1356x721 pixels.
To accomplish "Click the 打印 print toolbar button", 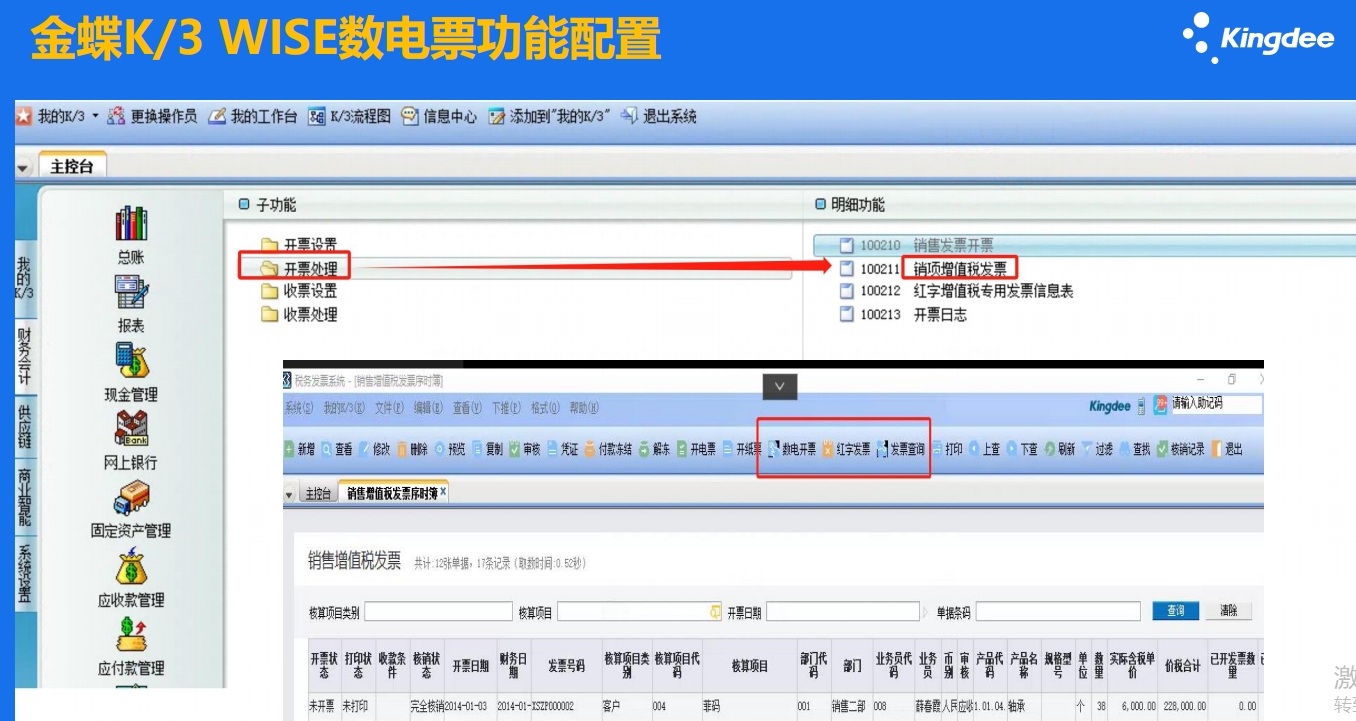I will [946, 450].
